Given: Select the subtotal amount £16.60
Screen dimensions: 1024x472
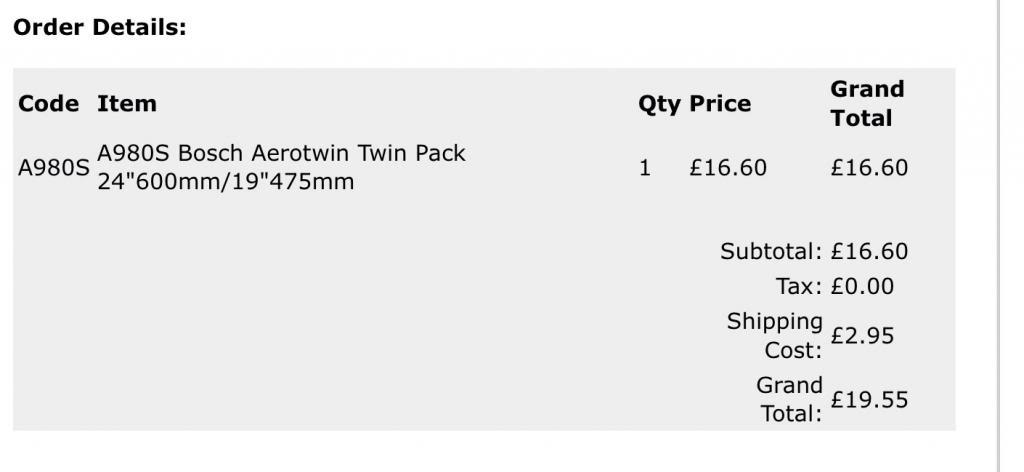Looking at the screenshot, I should 869,251.
